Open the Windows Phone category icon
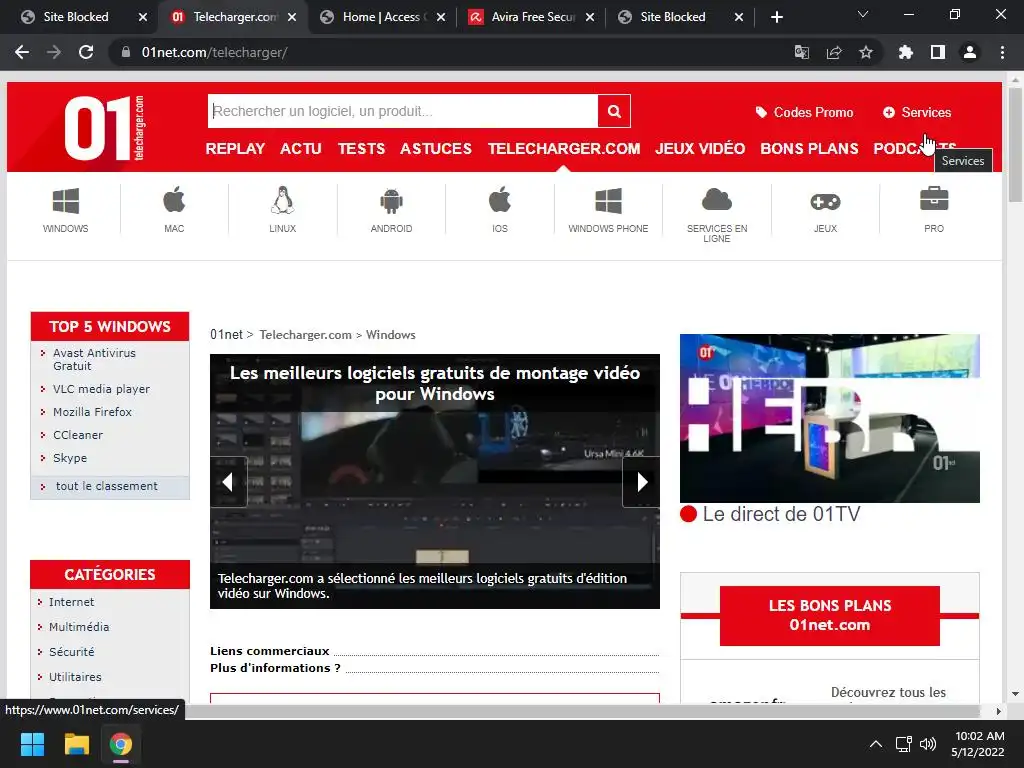The width and height of the screenshot is (1024, 768). pos(608,201)
